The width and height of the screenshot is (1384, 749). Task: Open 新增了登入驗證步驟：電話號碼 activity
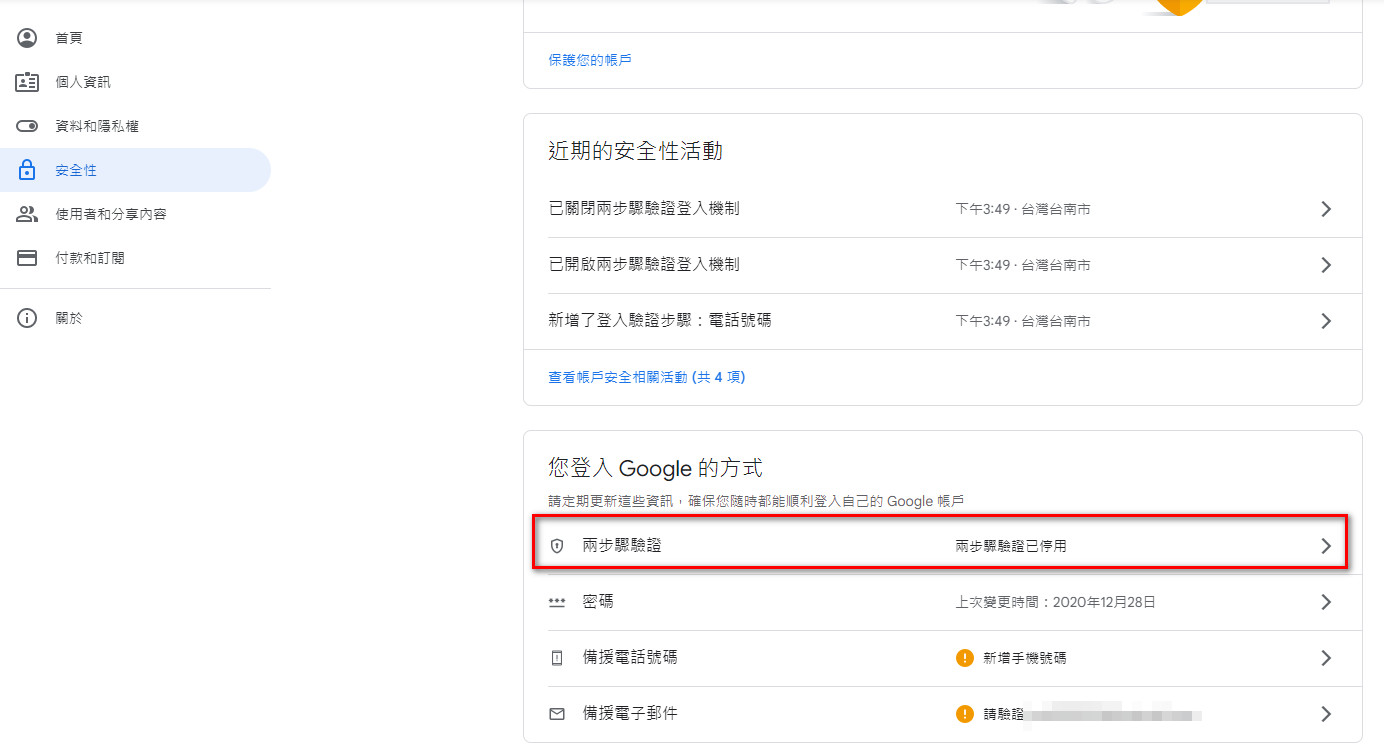point(943,321)
